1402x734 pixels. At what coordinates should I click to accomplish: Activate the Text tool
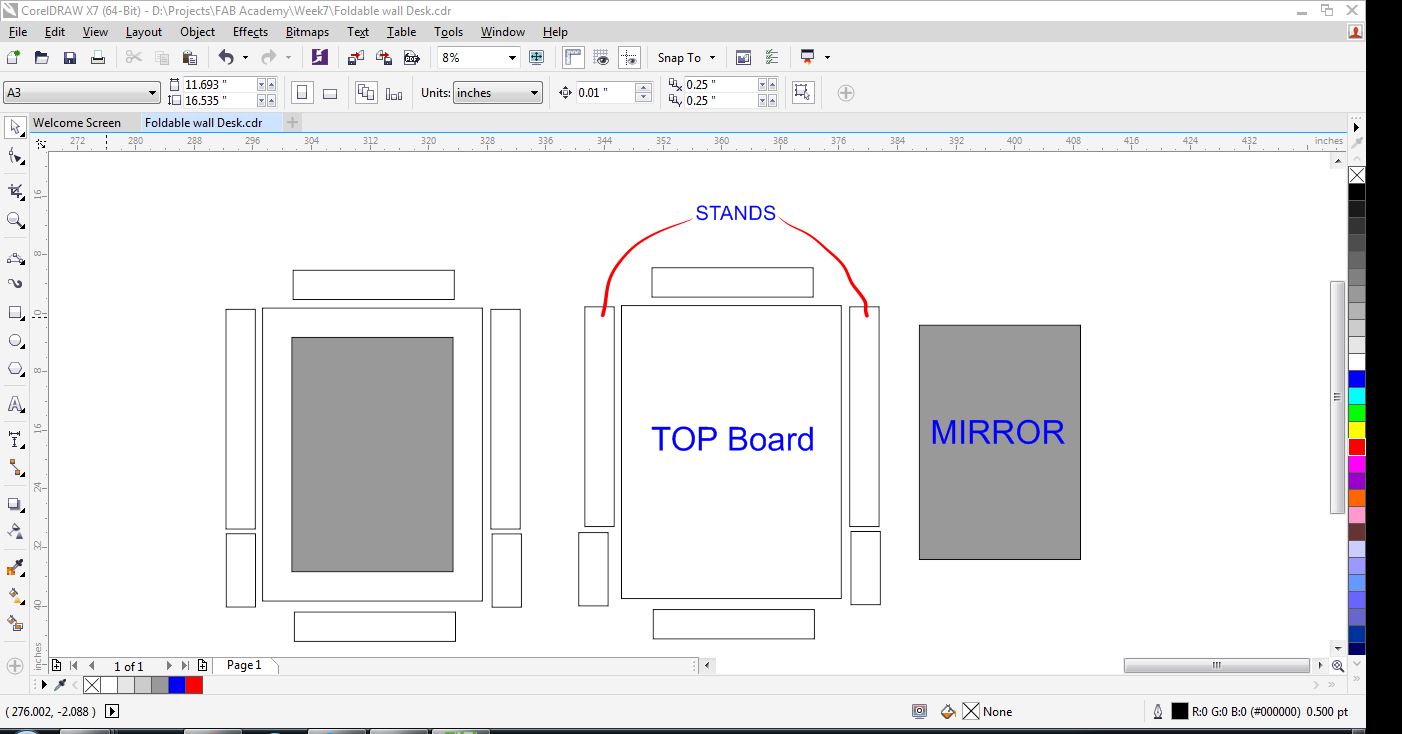(15, 405)
